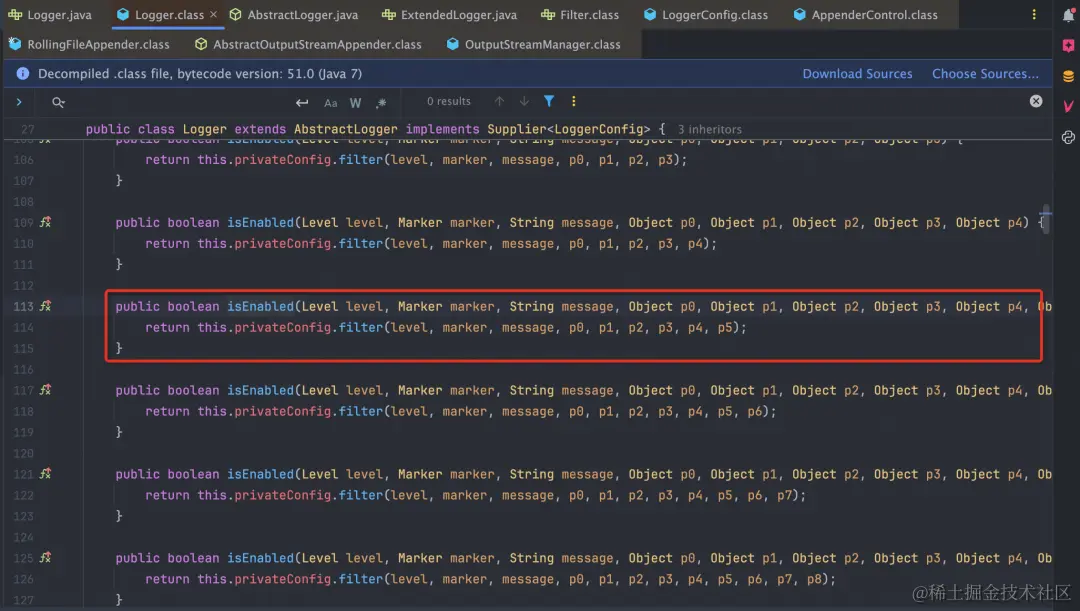The height and width of the screenshot is (611, 1080).
Task: Click isEnabled on line 113
Action: tap(260, 306)
